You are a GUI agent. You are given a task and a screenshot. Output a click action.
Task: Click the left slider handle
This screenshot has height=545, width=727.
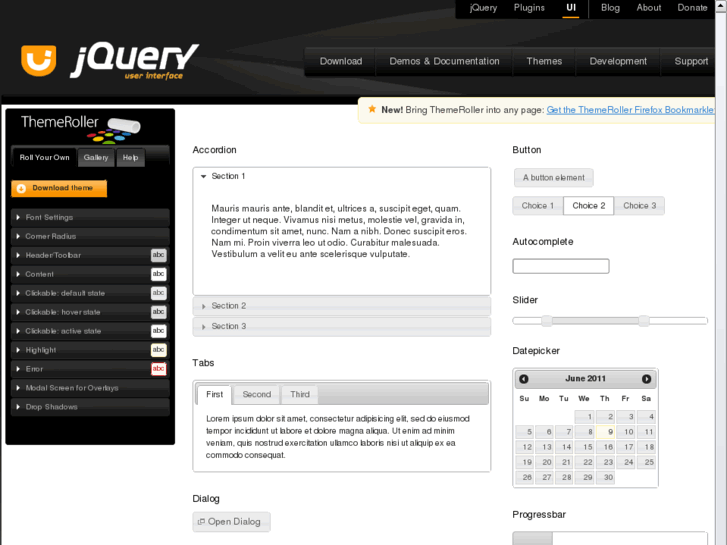pyautogui.click(x=547, y=321)
